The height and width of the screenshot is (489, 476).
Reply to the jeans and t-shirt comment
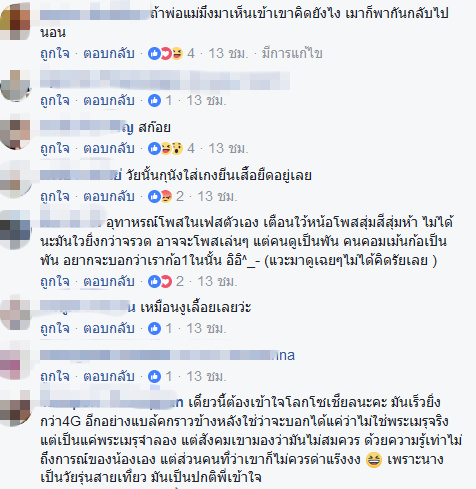[109, 196]
